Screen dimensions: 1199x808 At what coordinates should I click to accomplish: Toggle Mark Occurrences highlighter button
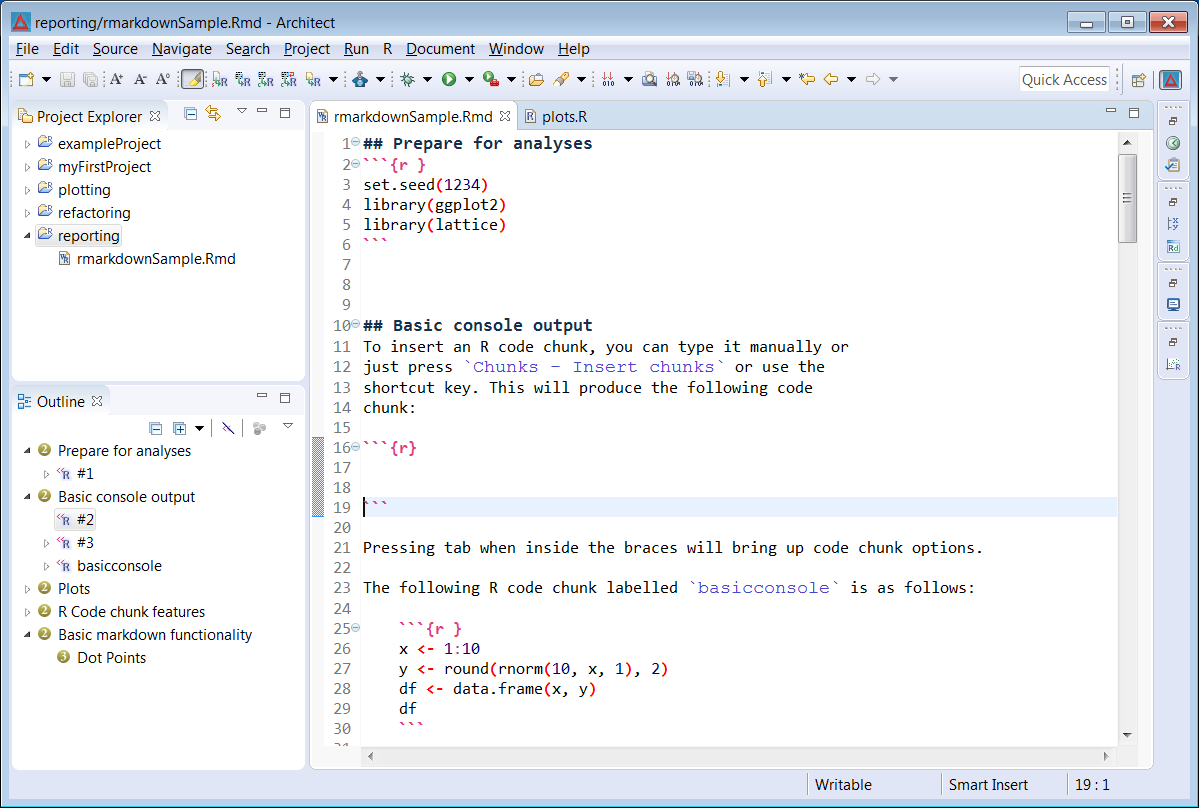[x=192, y=80]
